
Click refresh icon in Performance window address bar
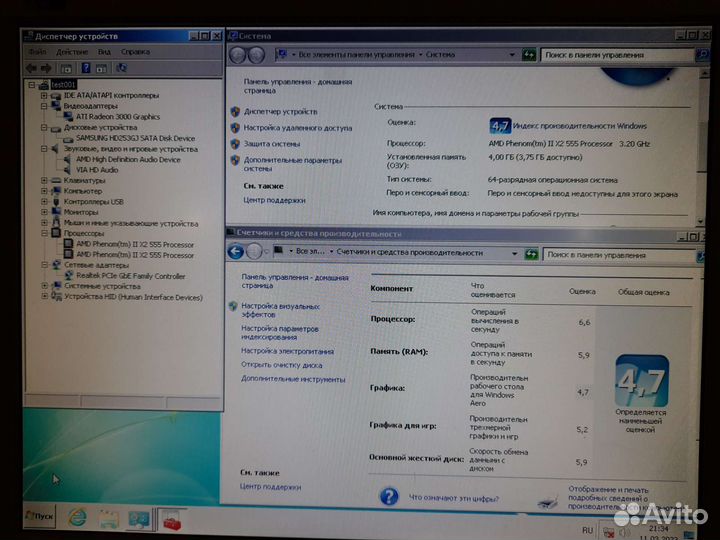(x=531, y=254)
